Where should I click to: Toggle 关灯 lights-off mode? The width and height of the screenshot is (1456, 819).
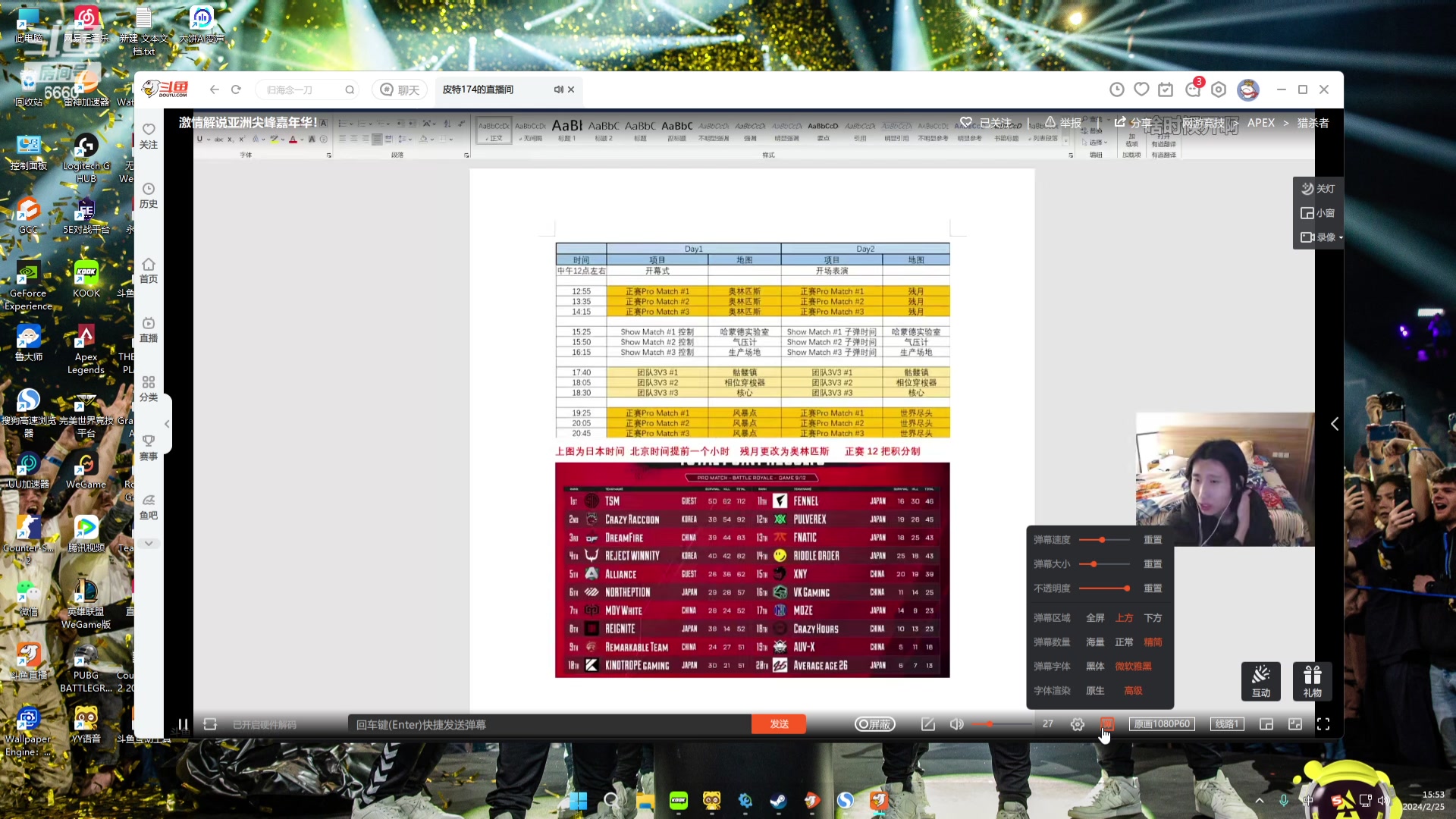pyautogui.click(x=1318, y=189)
